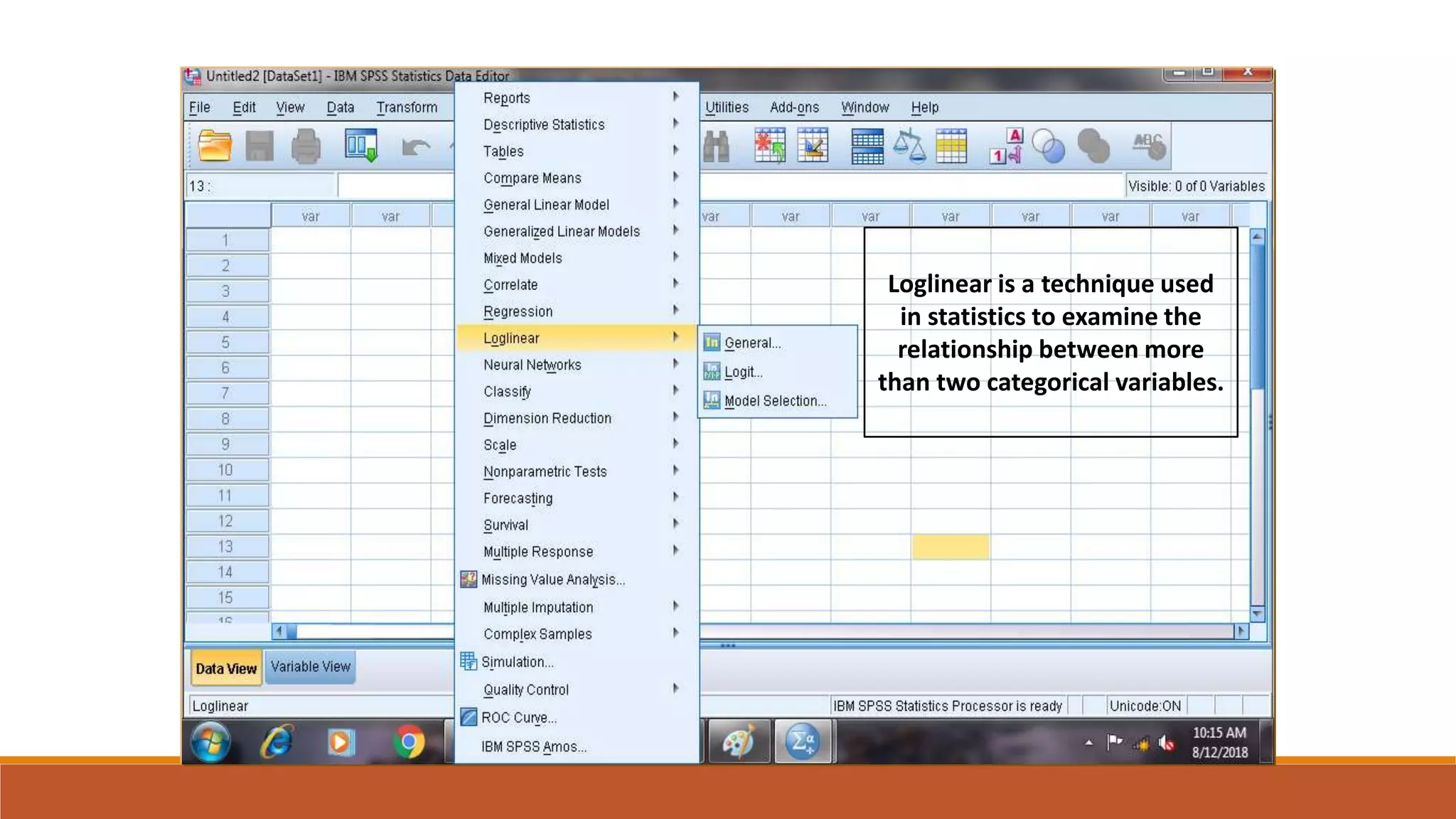The image size is (1456, 819).
Task: Expand Dimension Reduction submenu
Action: click(x=577, y=418)
